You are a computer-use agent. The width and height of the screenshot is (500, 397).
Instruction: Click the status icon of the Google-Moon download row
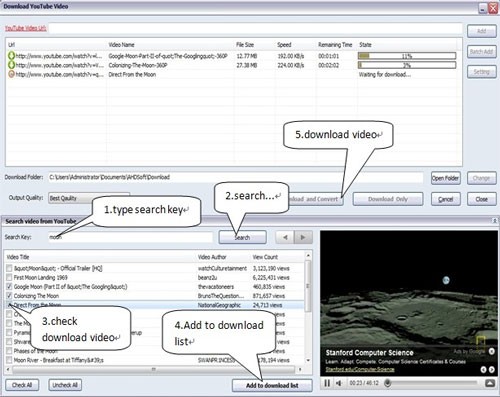click(x=11, y=56)
